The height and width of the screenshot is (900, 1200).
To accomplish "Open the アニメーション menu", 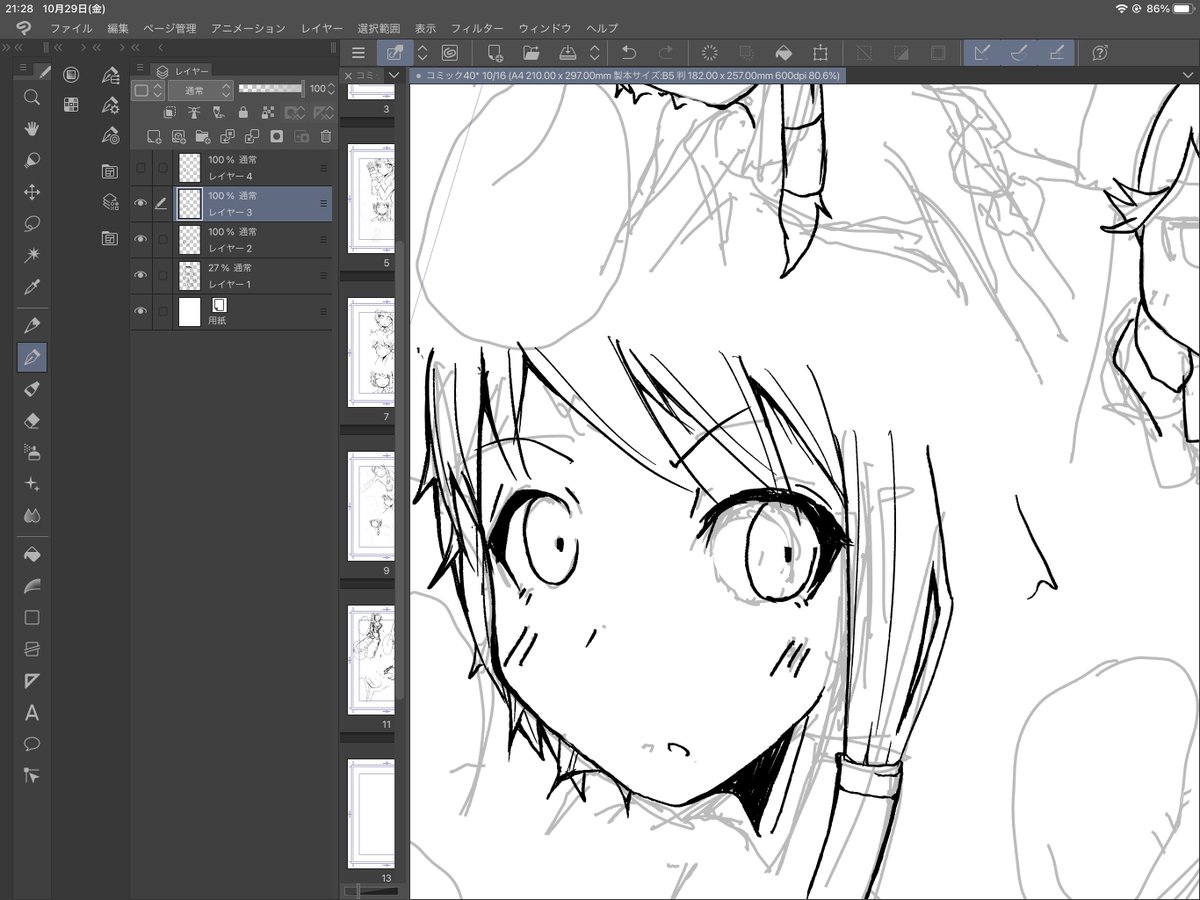I will tap(249, 29).
